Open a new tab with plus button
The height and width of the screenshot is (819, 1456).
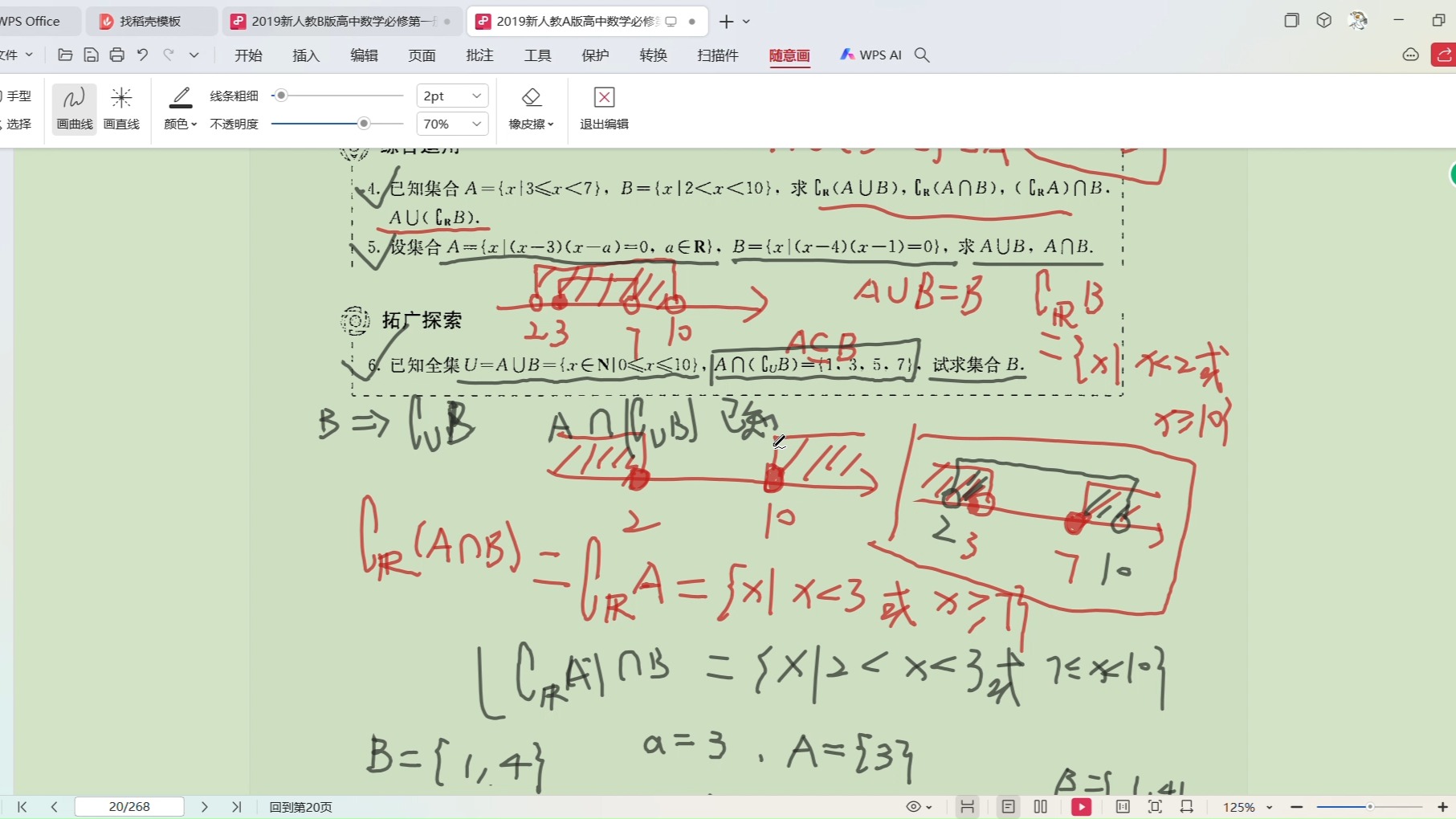pyautogui.click(x=726, y=22)
